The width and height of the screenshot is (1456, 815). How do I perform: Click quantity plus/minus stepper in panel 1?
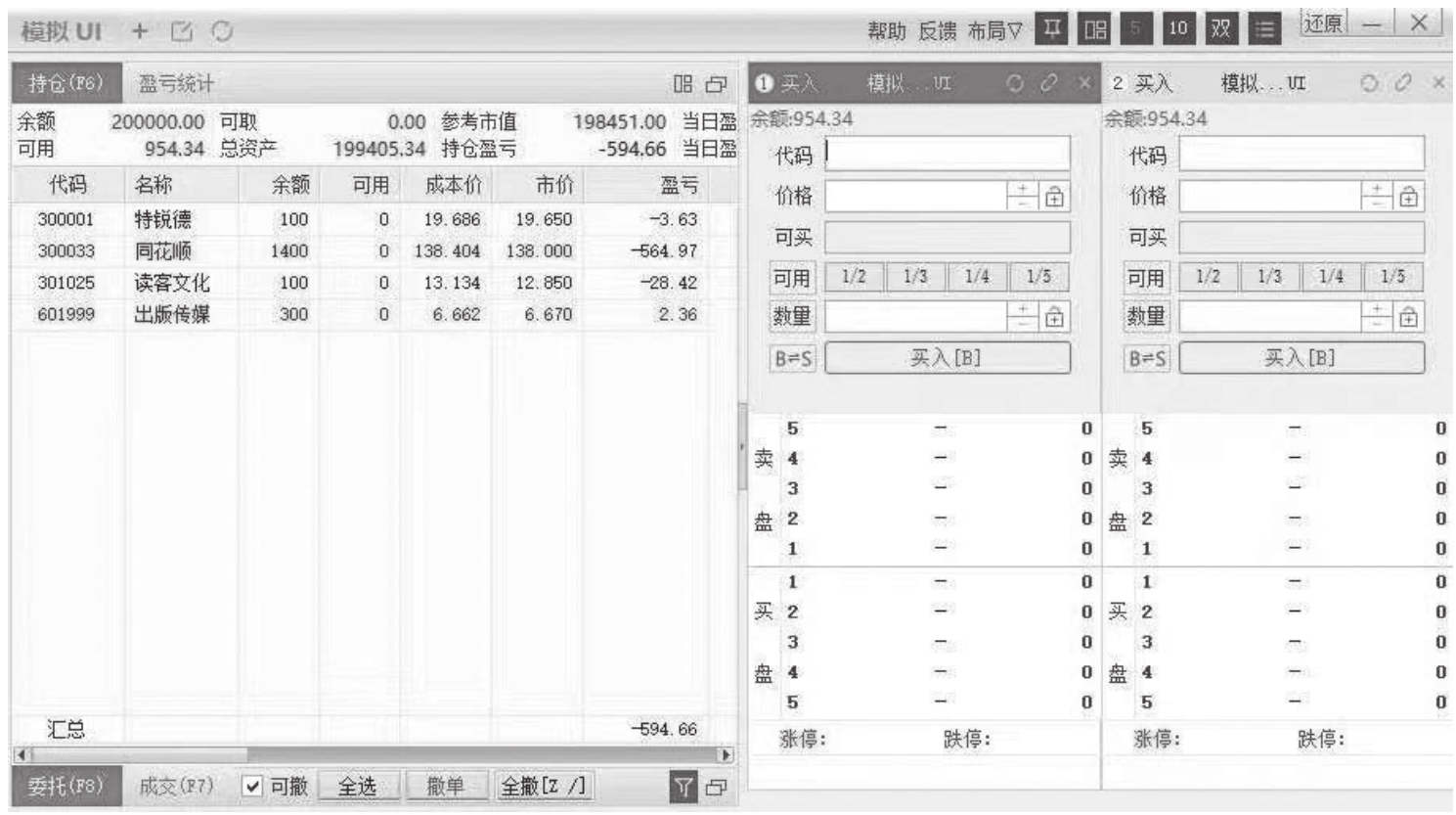(x=1023, y=316)
